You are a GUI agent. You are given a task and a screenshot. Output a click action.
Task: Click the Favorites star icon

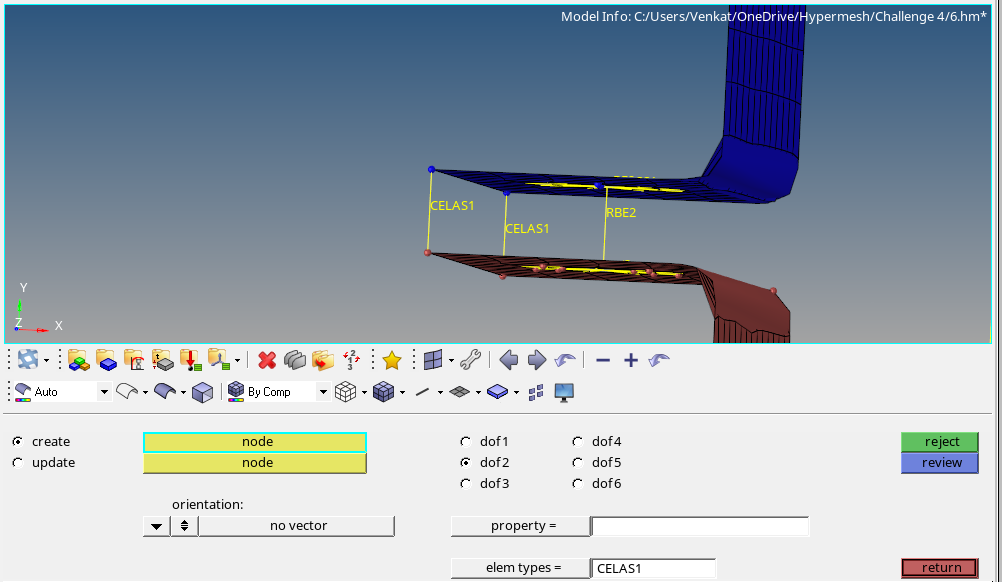[x=392, y=360]
